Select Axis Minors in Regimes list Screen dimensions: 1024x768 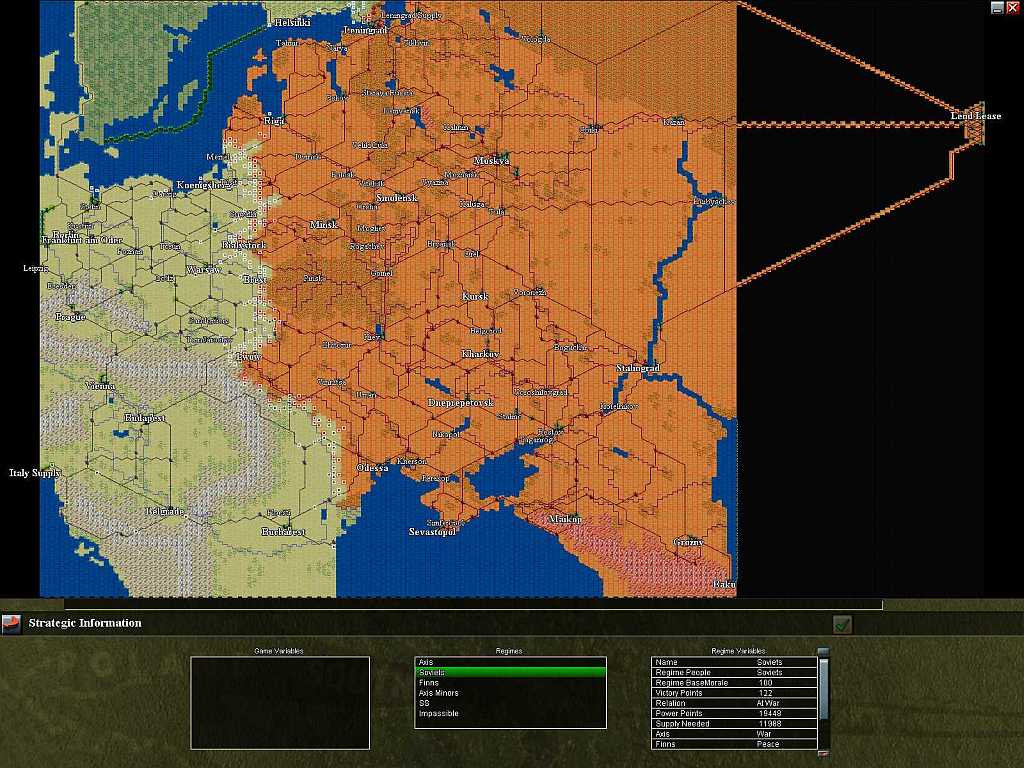pyautogui.click(x=510, y=693)
